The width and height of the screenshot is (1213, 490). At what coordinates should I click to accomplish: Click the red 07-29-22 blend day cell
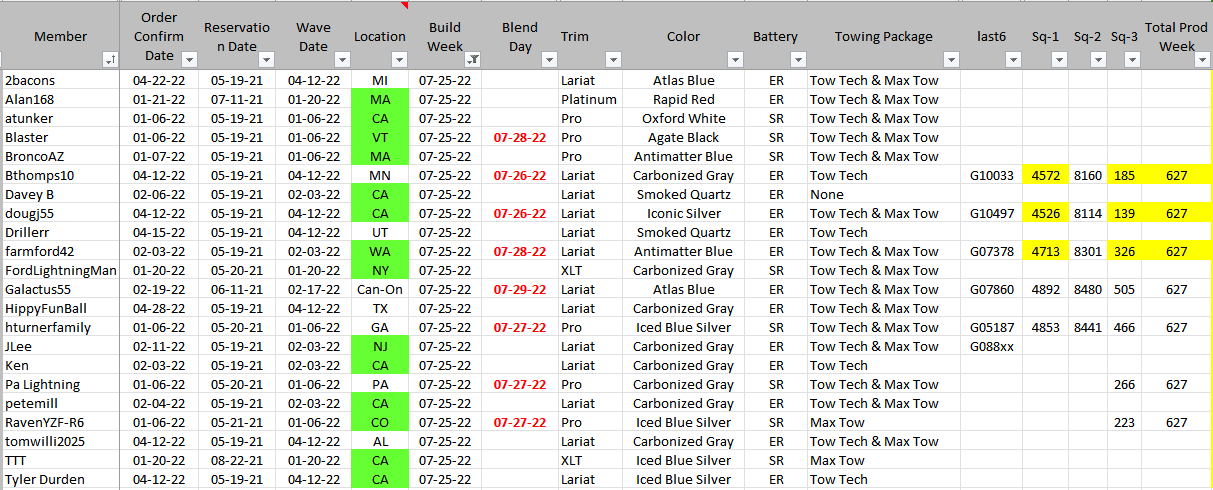tap(520, 290)
